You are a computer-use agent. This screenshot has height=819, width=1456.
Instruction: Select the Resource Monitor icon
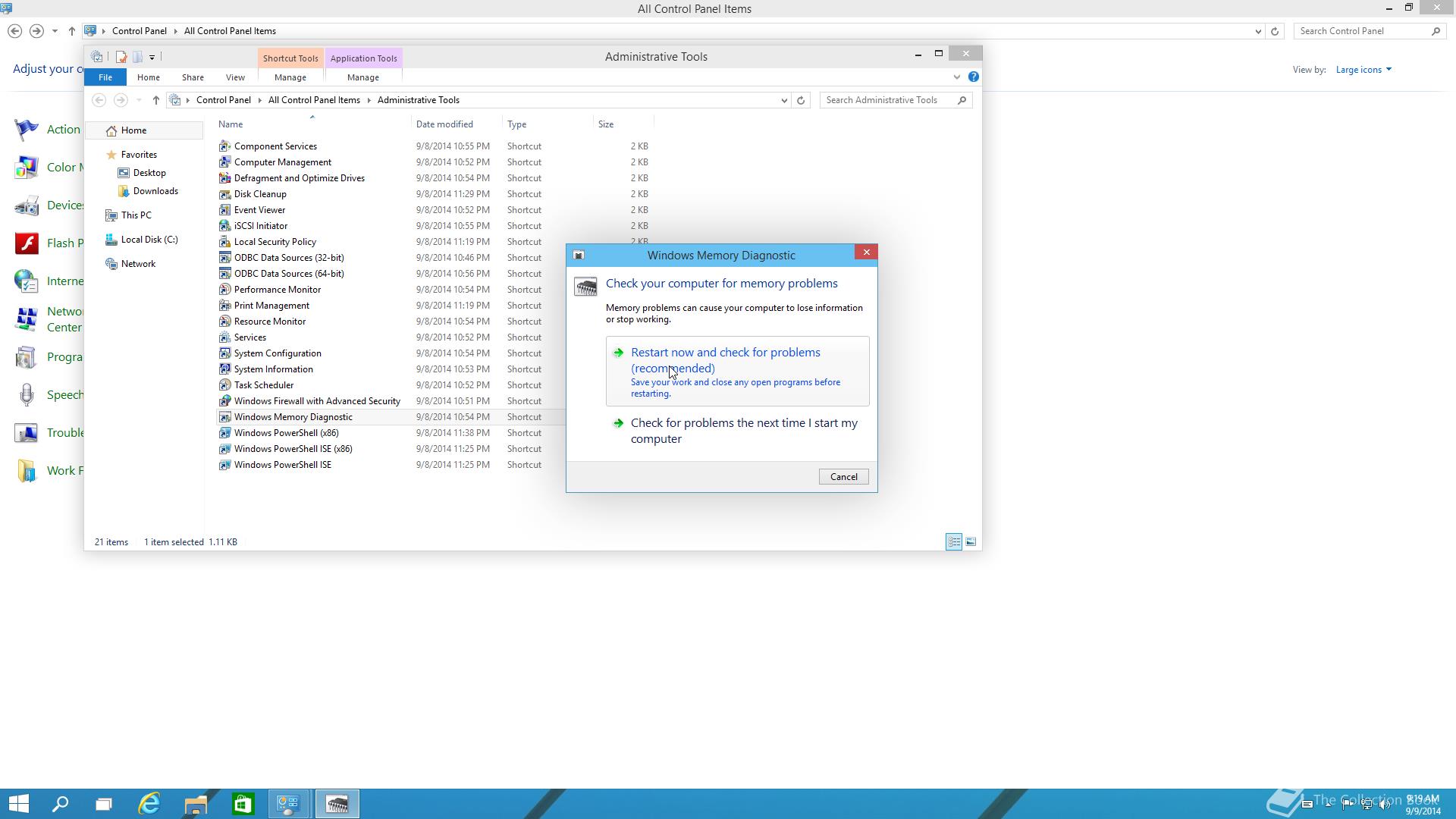[224, 322]
